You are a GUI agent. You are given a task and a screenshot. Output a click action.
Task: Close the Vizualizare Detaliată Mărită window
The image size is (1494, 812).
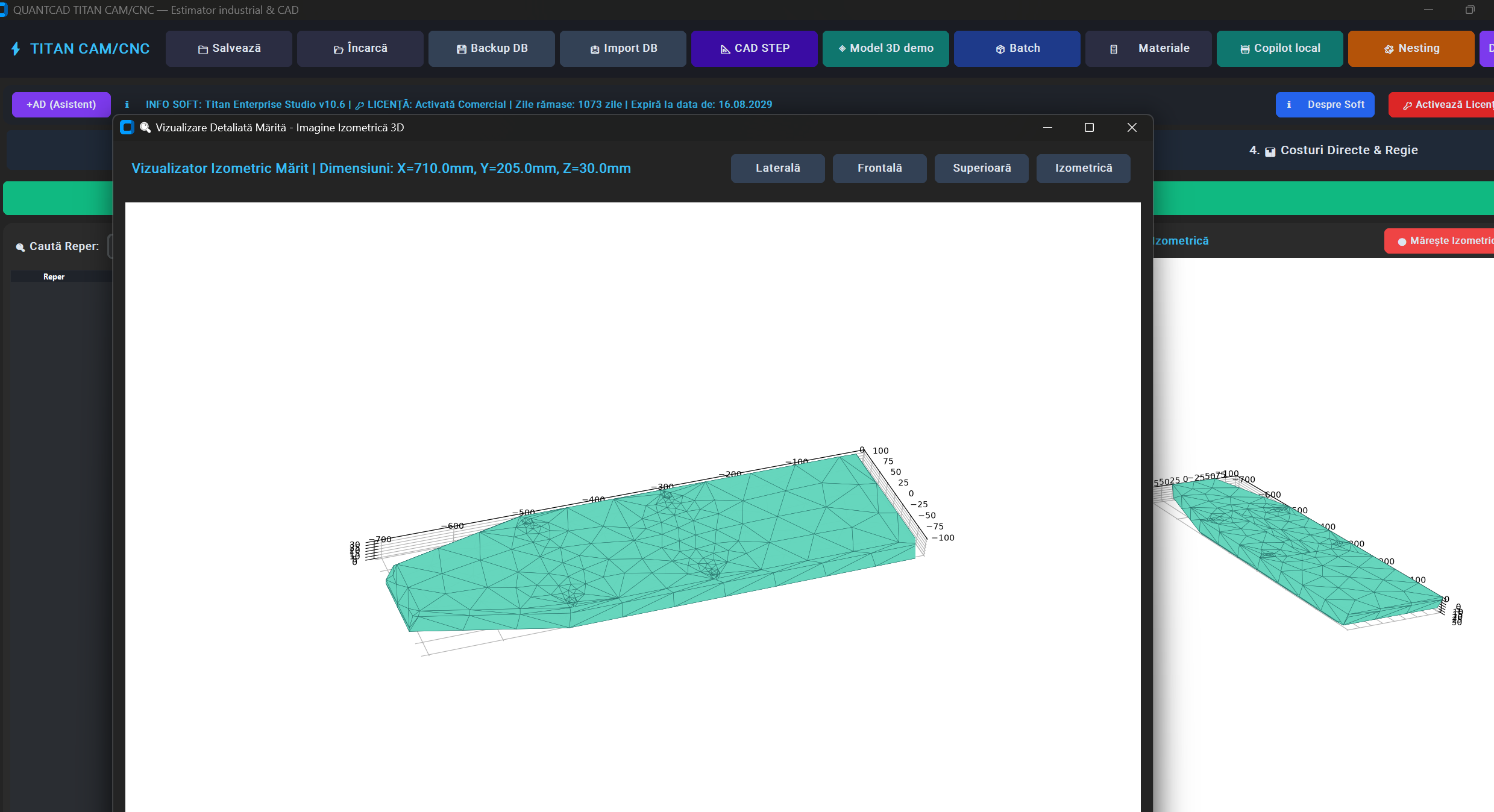pos(1132,128)
